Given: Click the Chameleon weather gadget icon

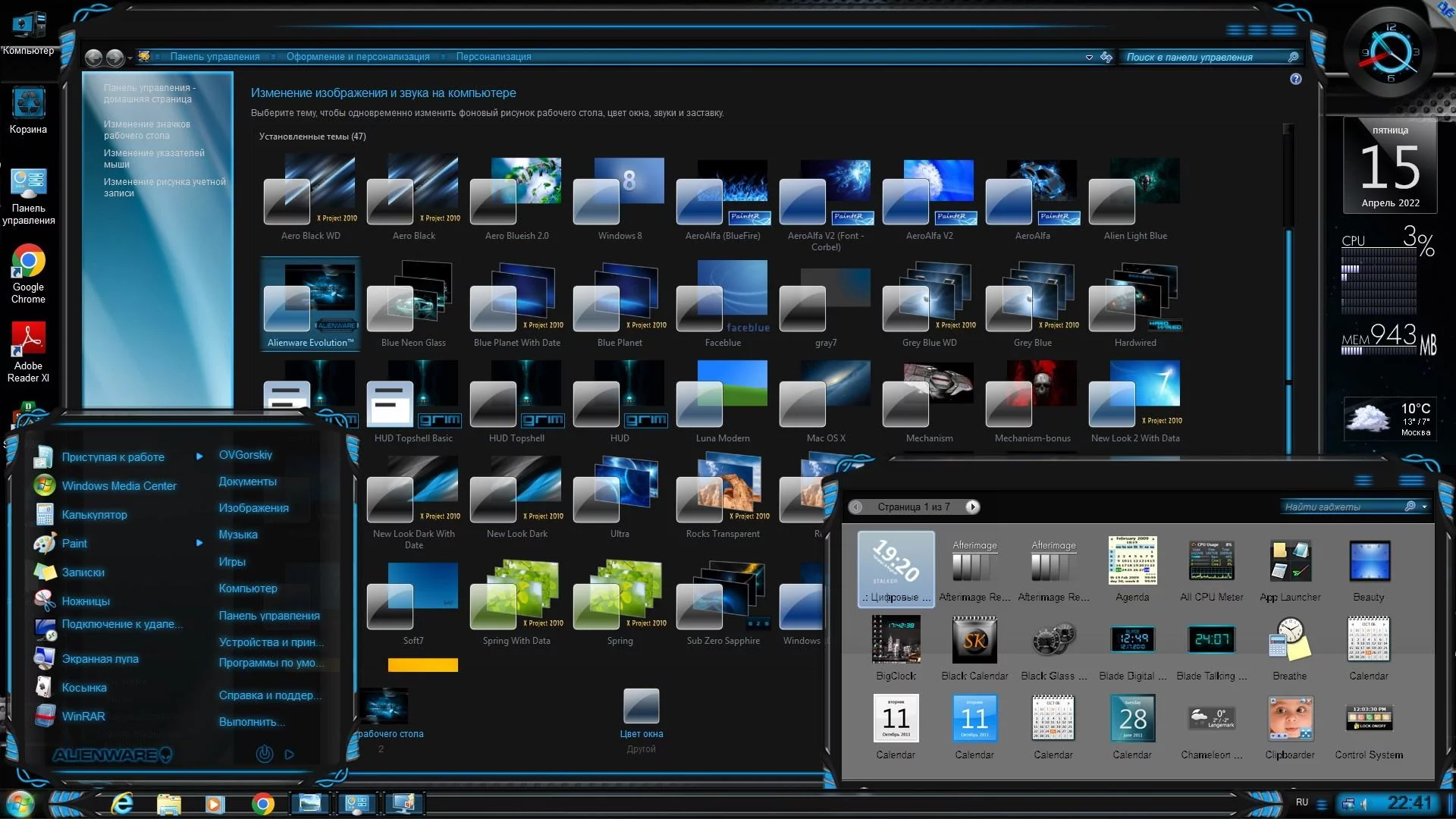Looking at the screenshot, I should pyautogui.click(x=1211, y=719).
